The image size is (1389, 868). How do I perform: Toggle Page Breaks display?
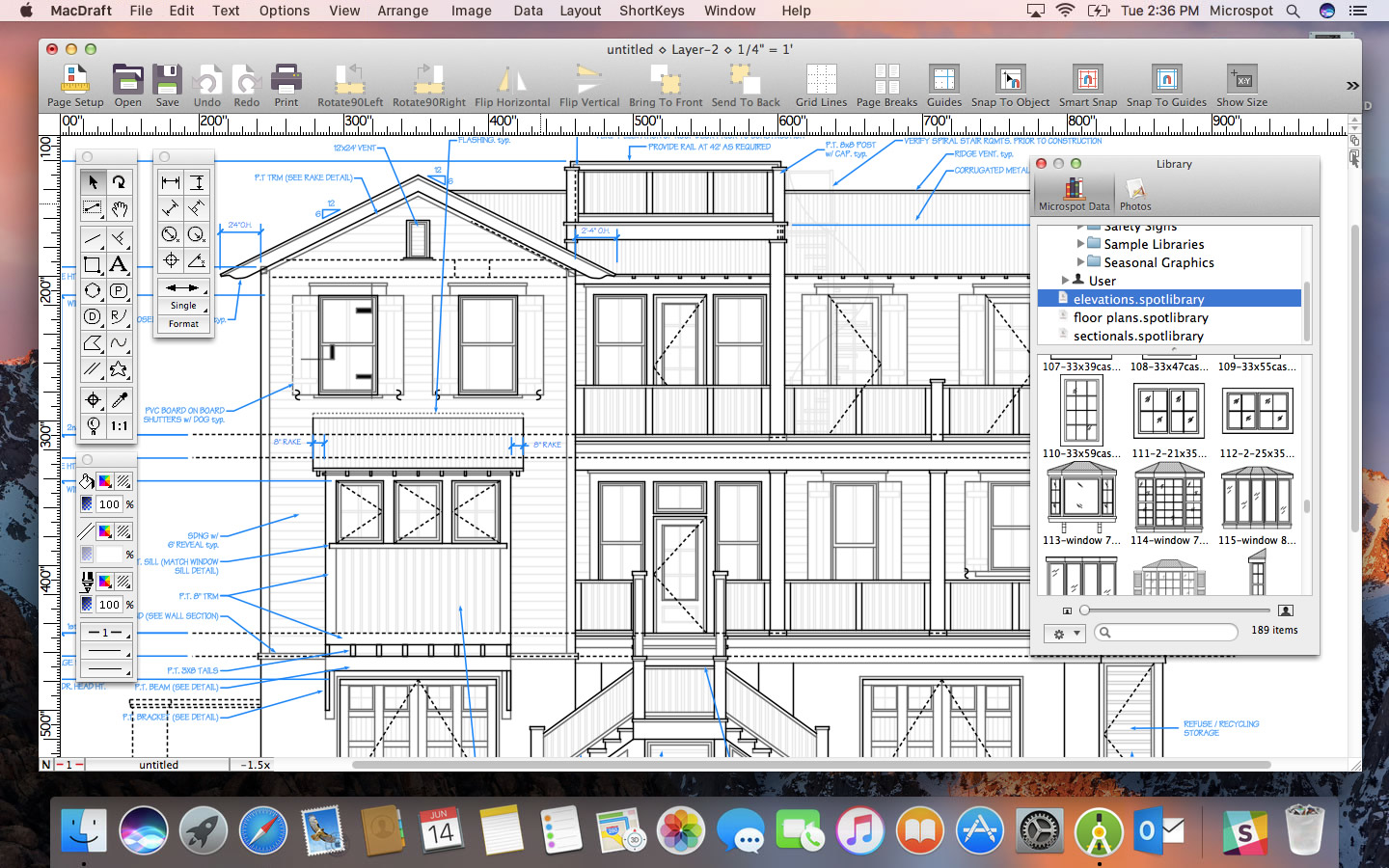(x=886, y=86)
